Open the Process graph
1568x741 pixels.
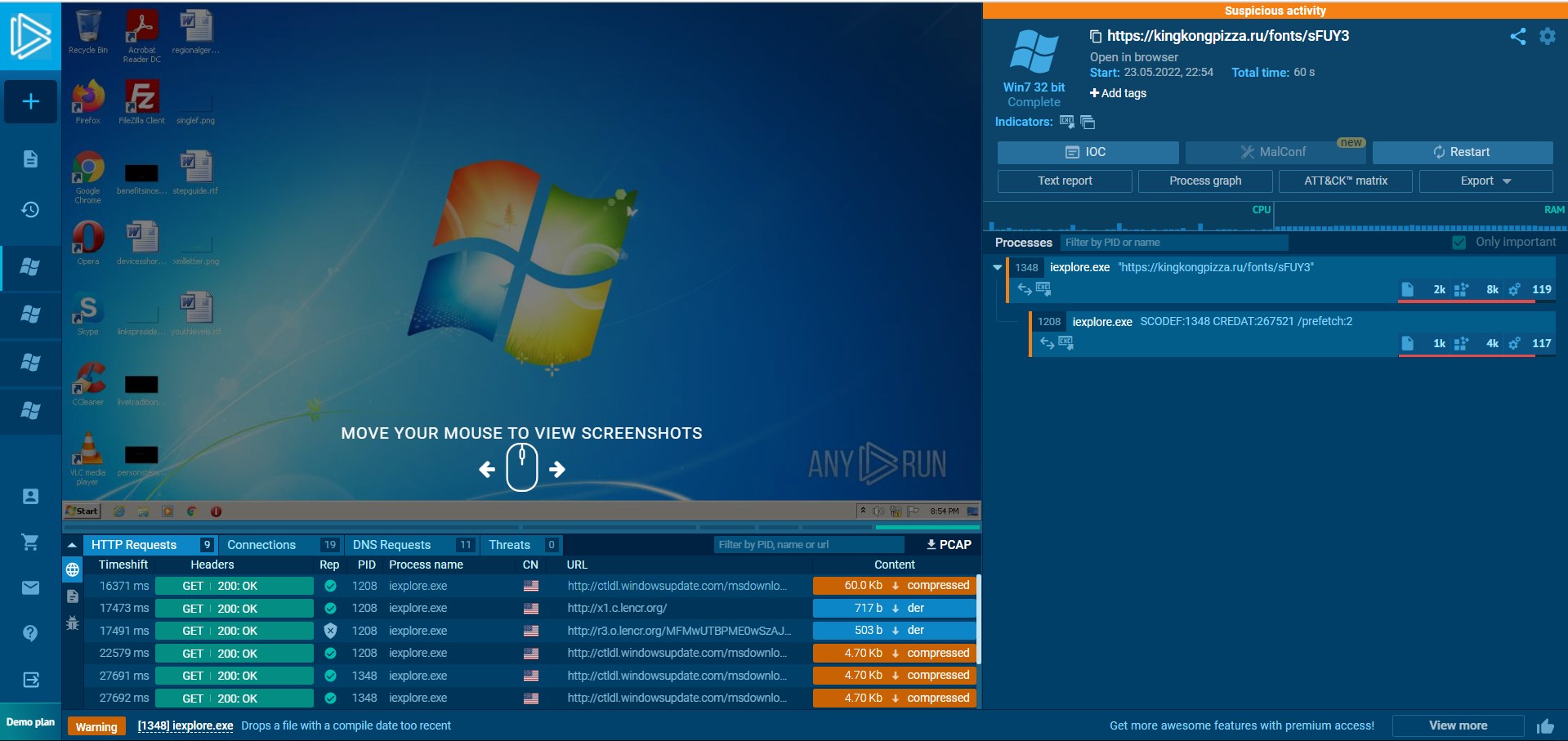pos(1205,181)
